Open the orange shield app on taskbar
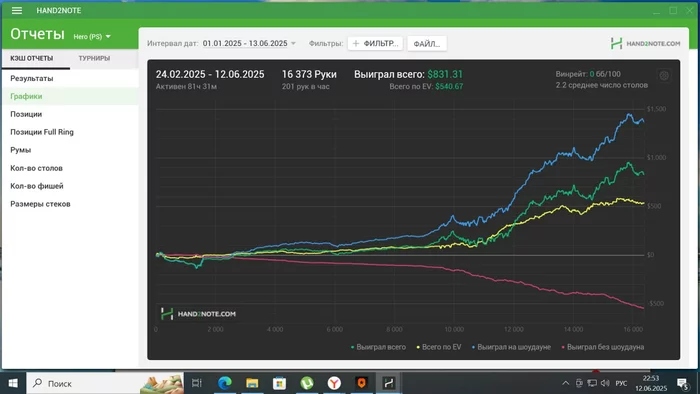 362,383
